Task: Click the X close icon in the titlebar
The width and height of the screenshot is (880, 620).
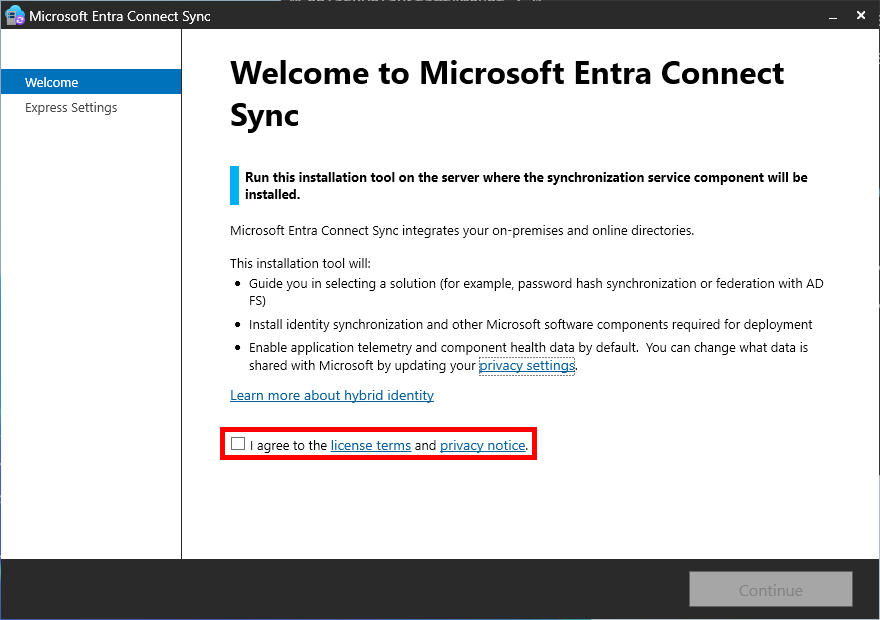Action: tap(861, 15)
